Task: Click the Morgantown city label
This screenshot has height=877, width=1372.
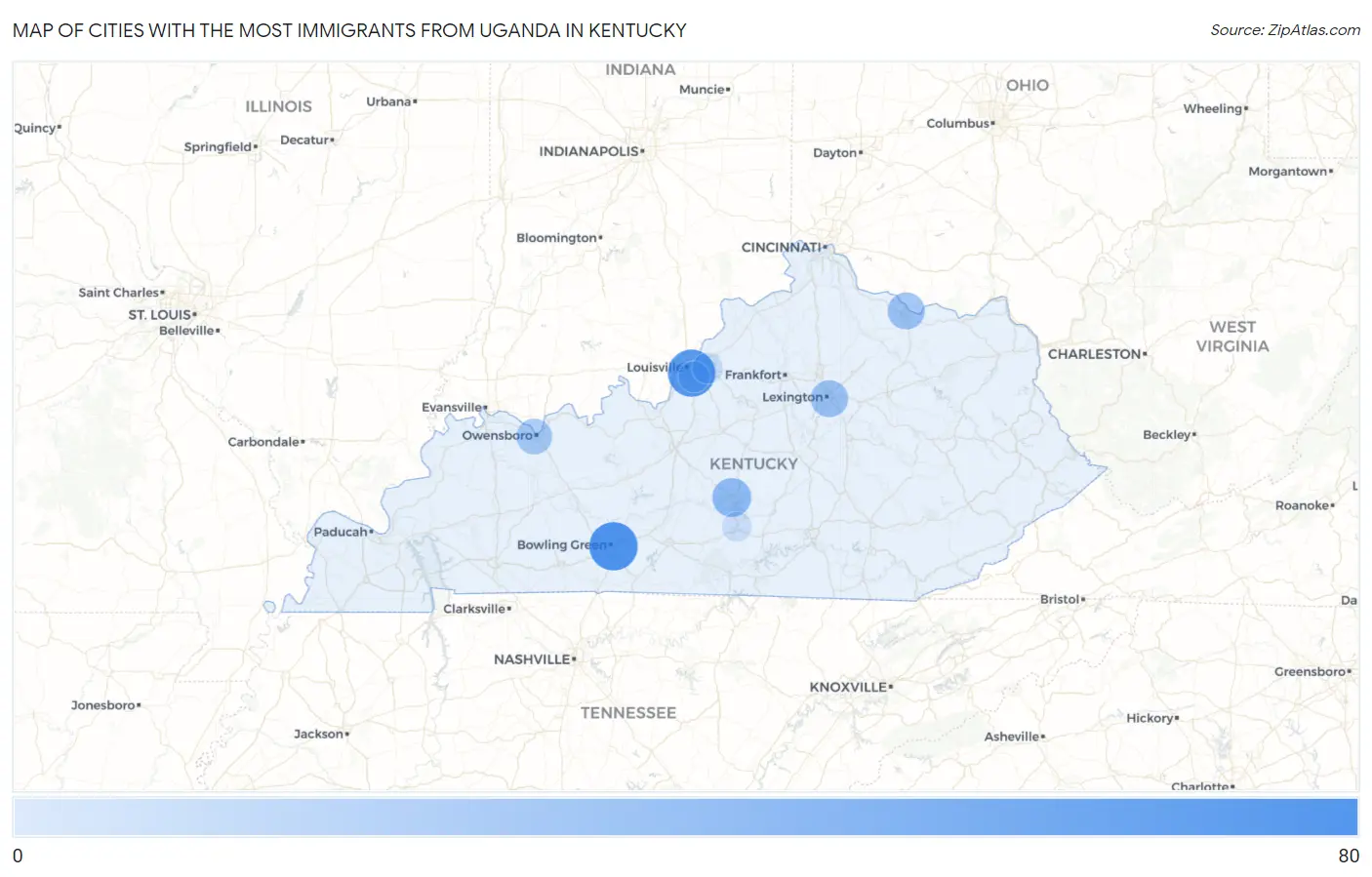Action: coord(1287,172)
